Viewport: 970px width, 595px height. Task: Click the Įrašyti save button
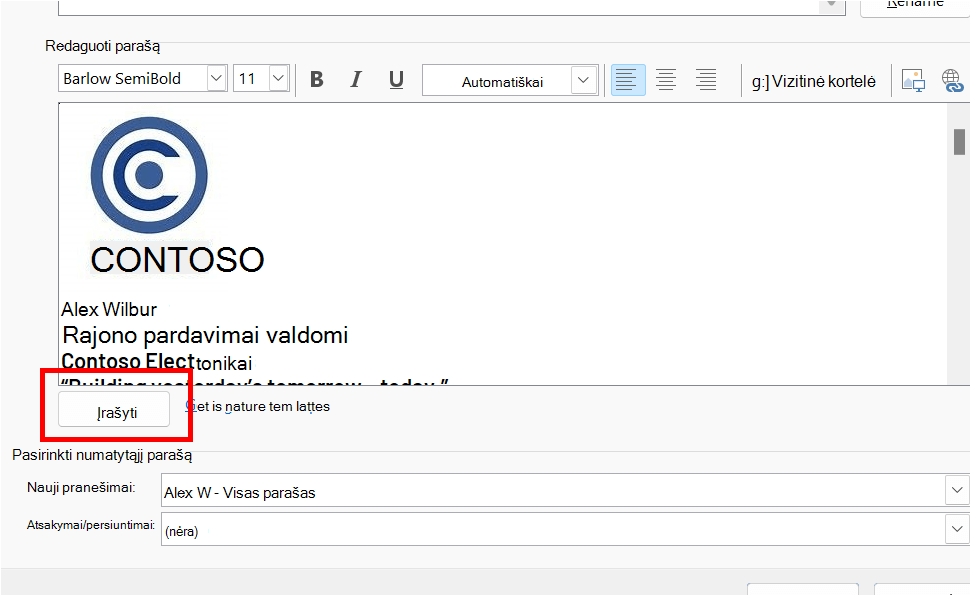click(114, 409)
